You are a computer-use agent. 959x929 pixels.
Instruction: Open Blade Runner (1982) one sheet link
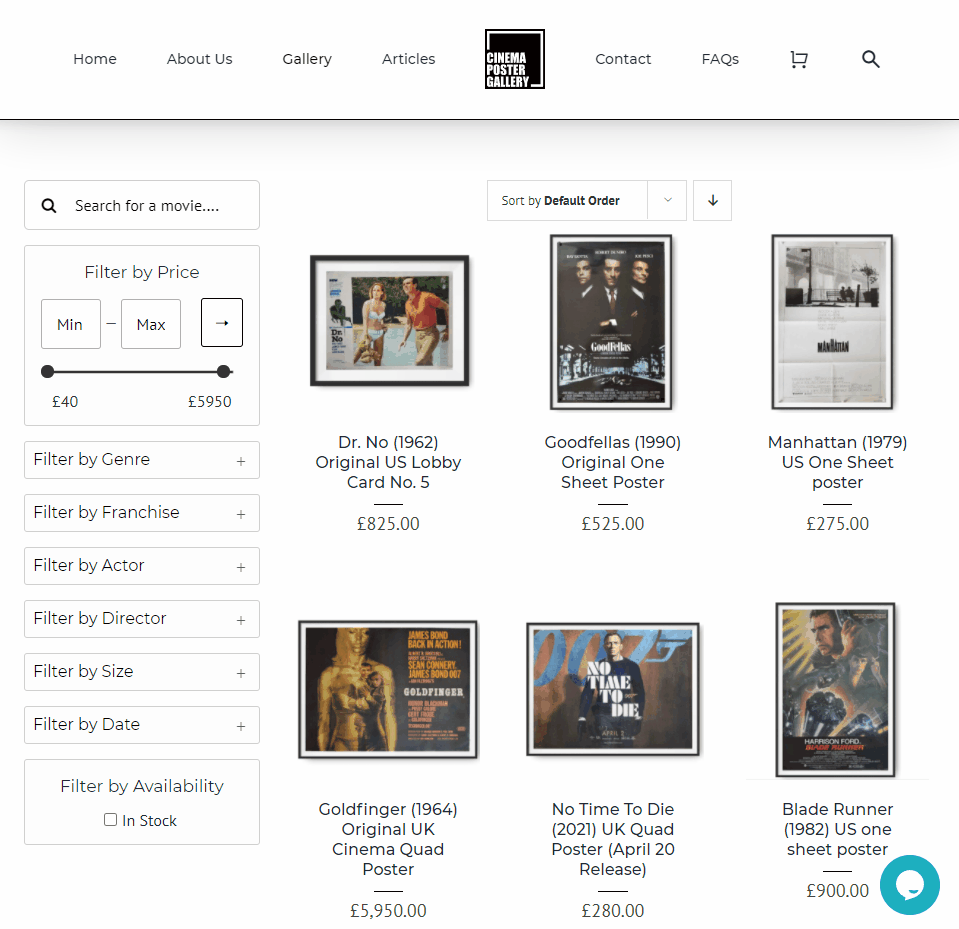837,829
